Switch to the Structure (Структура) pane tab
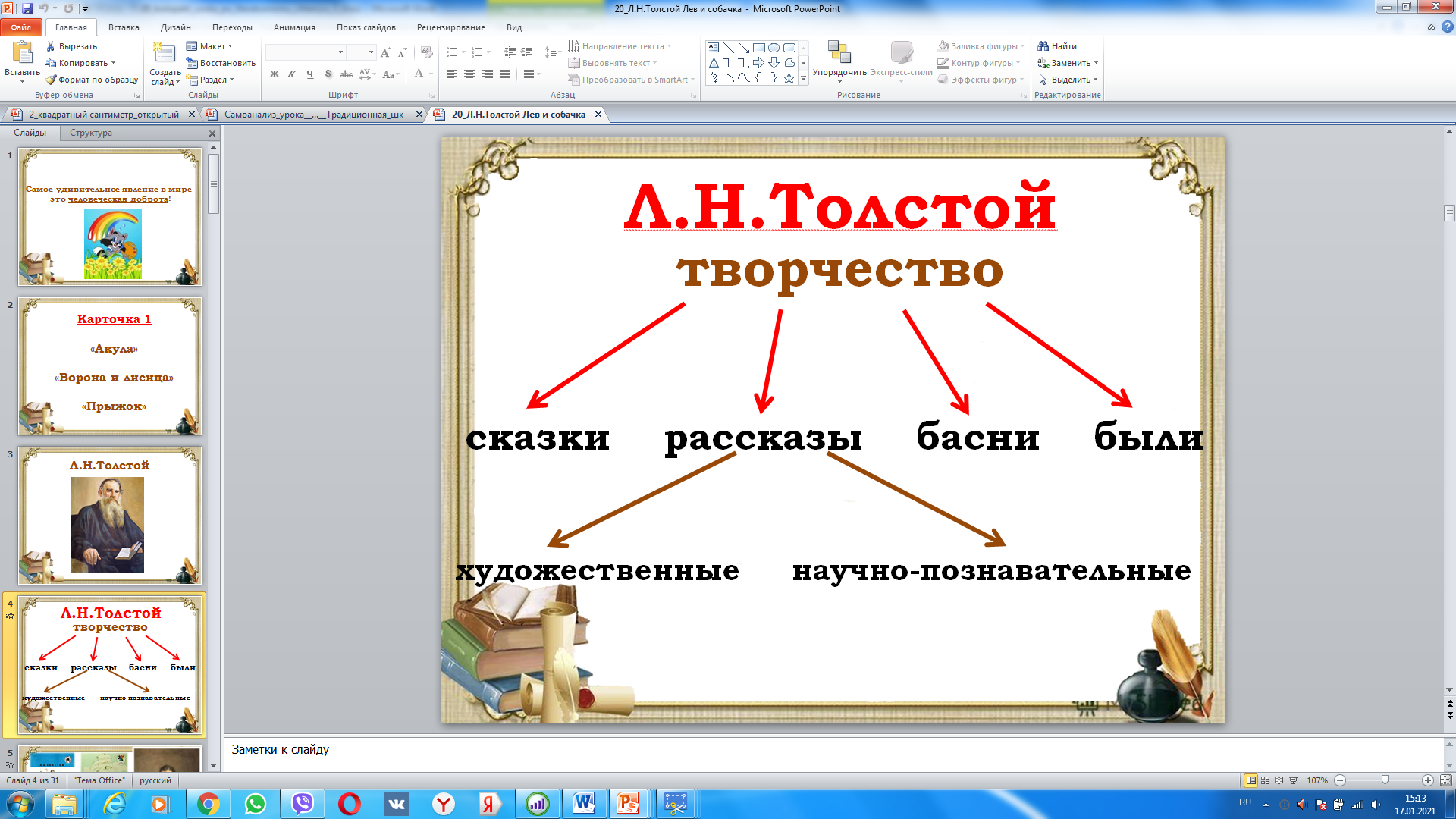The image size is (1456, 819). [91, 133]
